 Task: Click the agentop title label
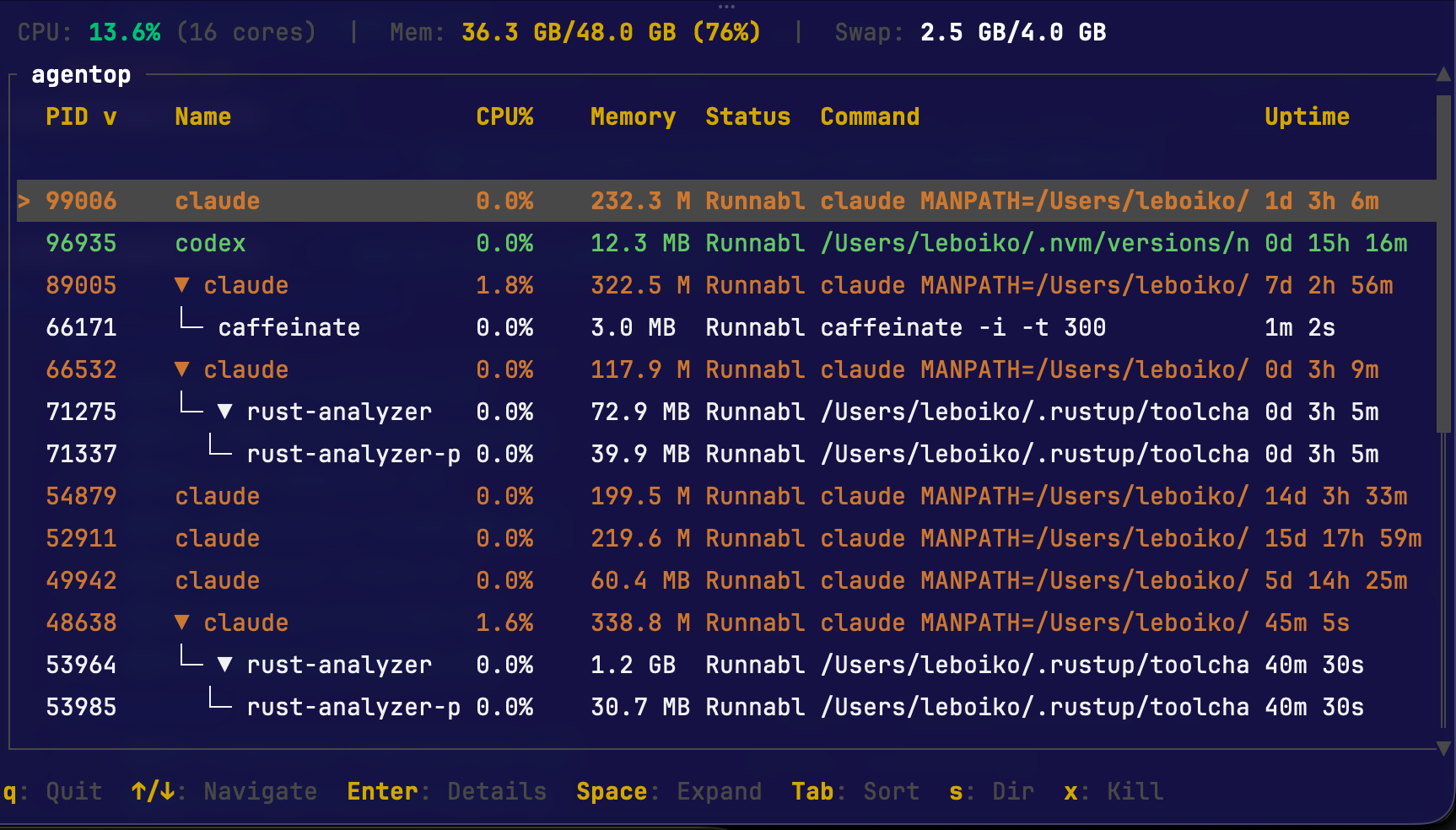tap(81, 74)
